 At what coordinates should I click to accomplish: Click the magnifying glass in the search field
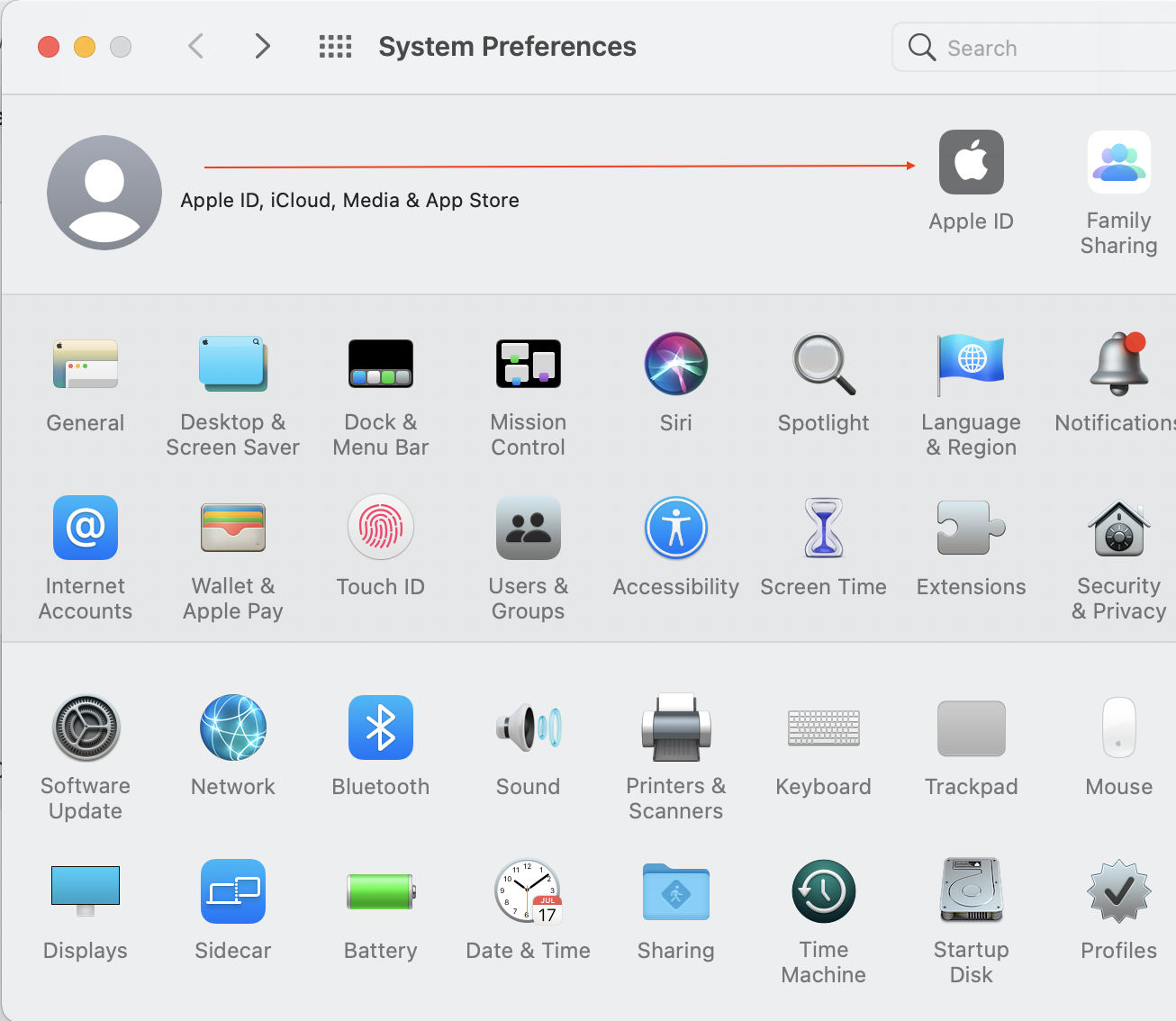[921, 47]
